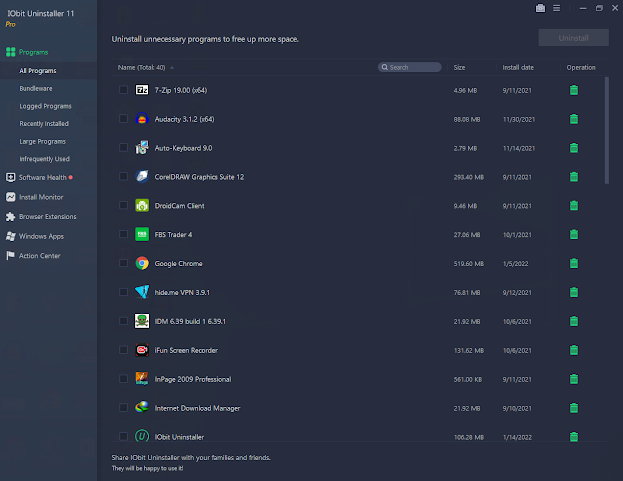Screen dimensions: 623x481
Task: Click the trash icon for iFun Screen Recorder
Action: [574, 350]
